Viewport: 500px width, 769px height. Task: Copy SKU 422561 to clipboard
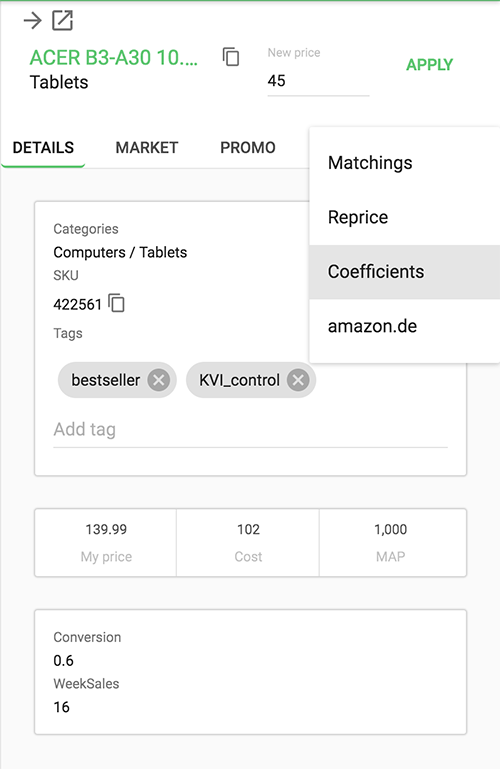(117, 303)
